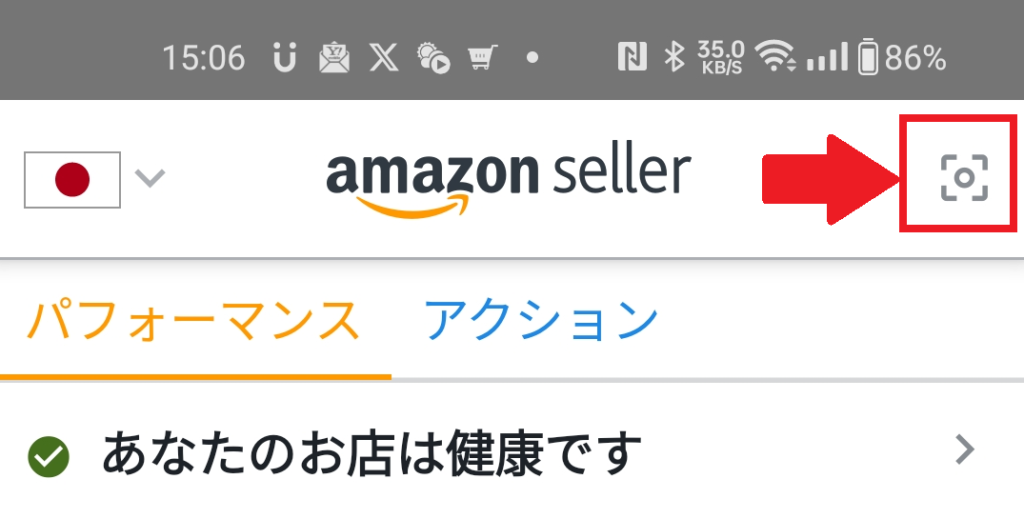Click the amazon seller logo
The width and height of the screenshot is (1024, 519).
508,183
